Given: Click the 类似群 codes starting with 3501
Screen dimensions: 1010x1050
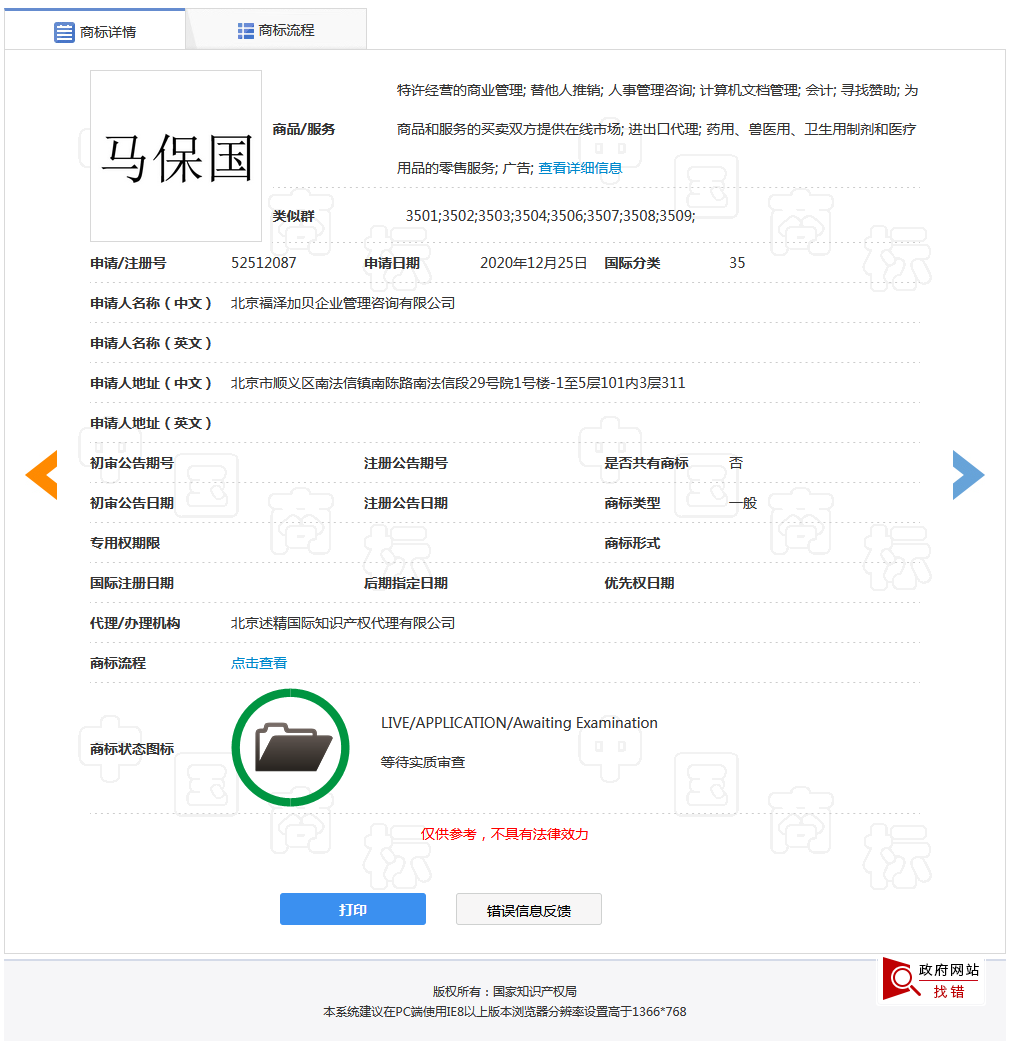Looking at the screenshot, I should pyautogui.click(x=550, y=216).
